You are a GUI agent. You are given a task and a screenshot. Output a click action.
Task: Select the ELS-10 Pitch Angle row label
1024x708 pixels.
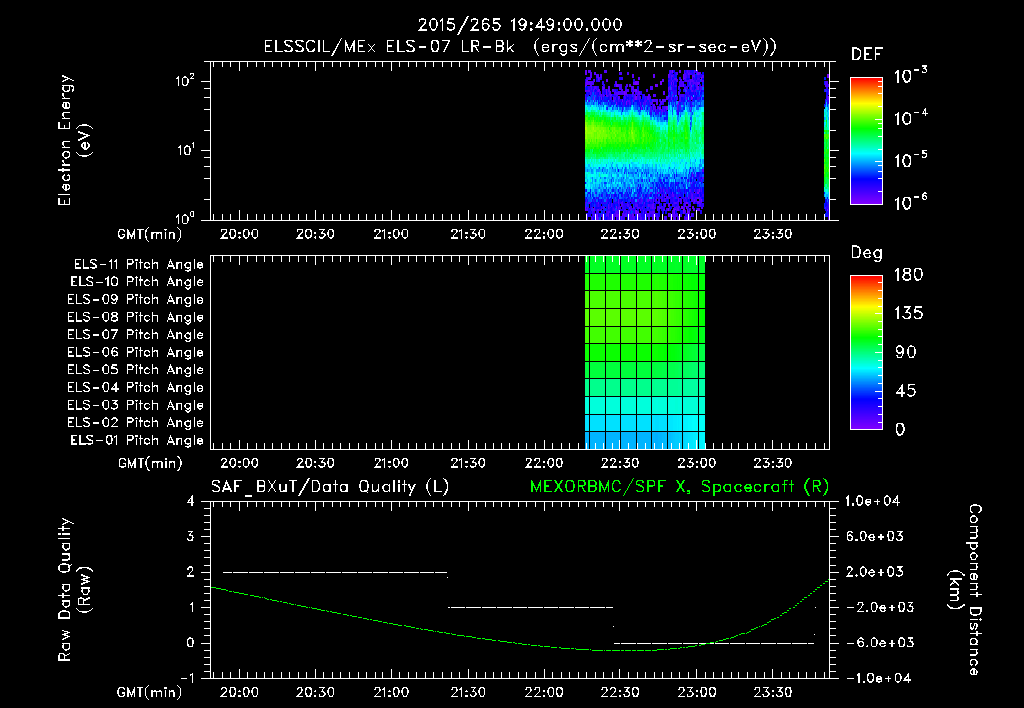pyautogui.click(x=137, y=282)
